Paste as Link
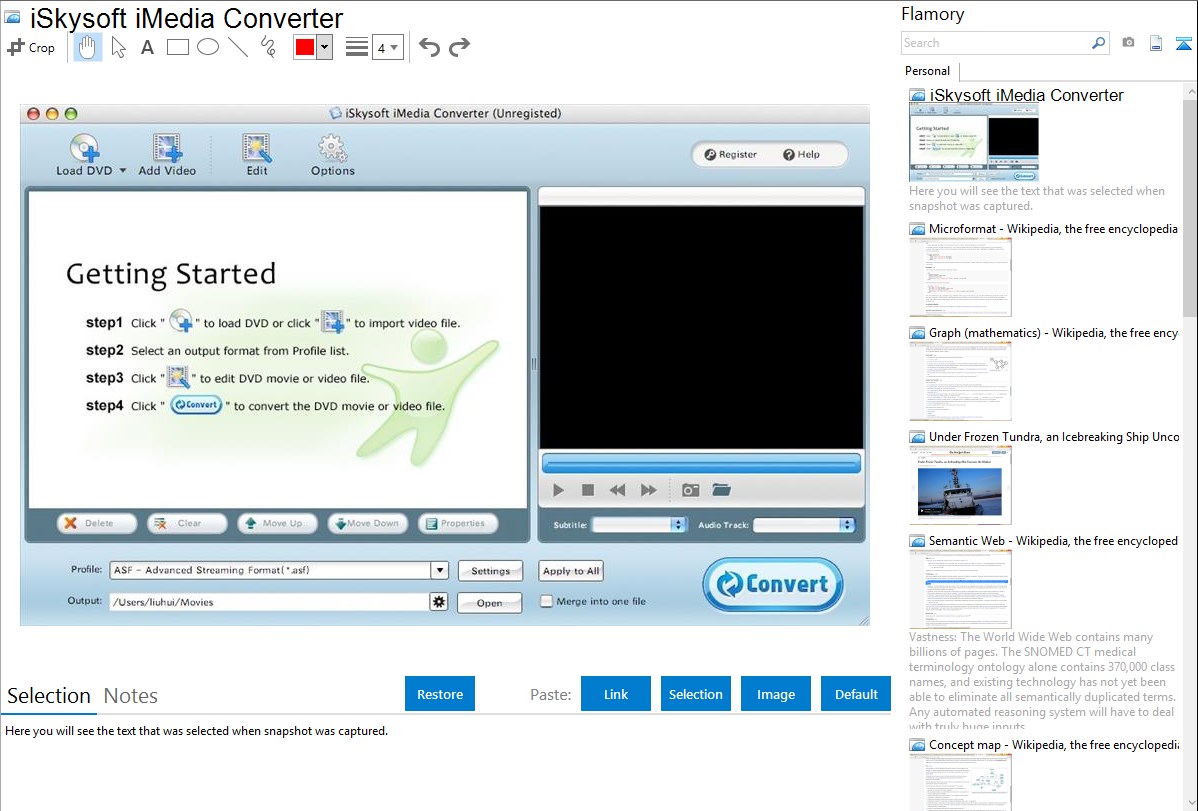Screen dimensions: 1198x811 pos(616,694)
